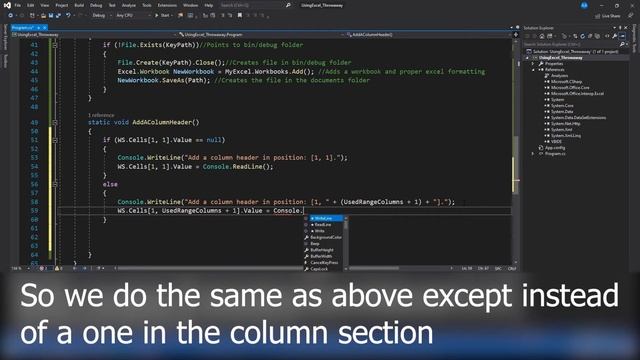Open the Edit menu
The width and height of the screenshot is (640, 360).
[x=31, y=5]
